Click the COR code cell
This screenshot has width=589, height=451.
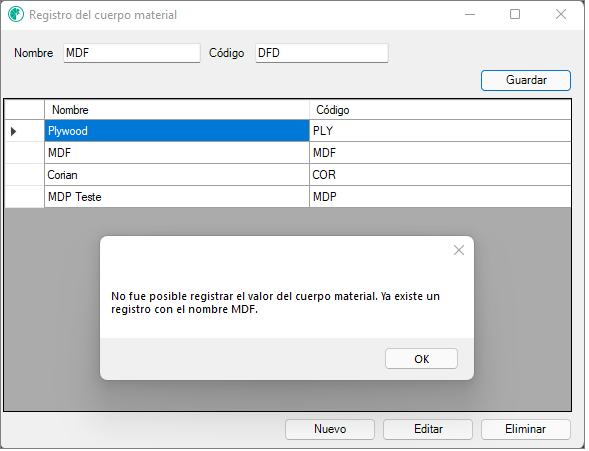point(442,176)
